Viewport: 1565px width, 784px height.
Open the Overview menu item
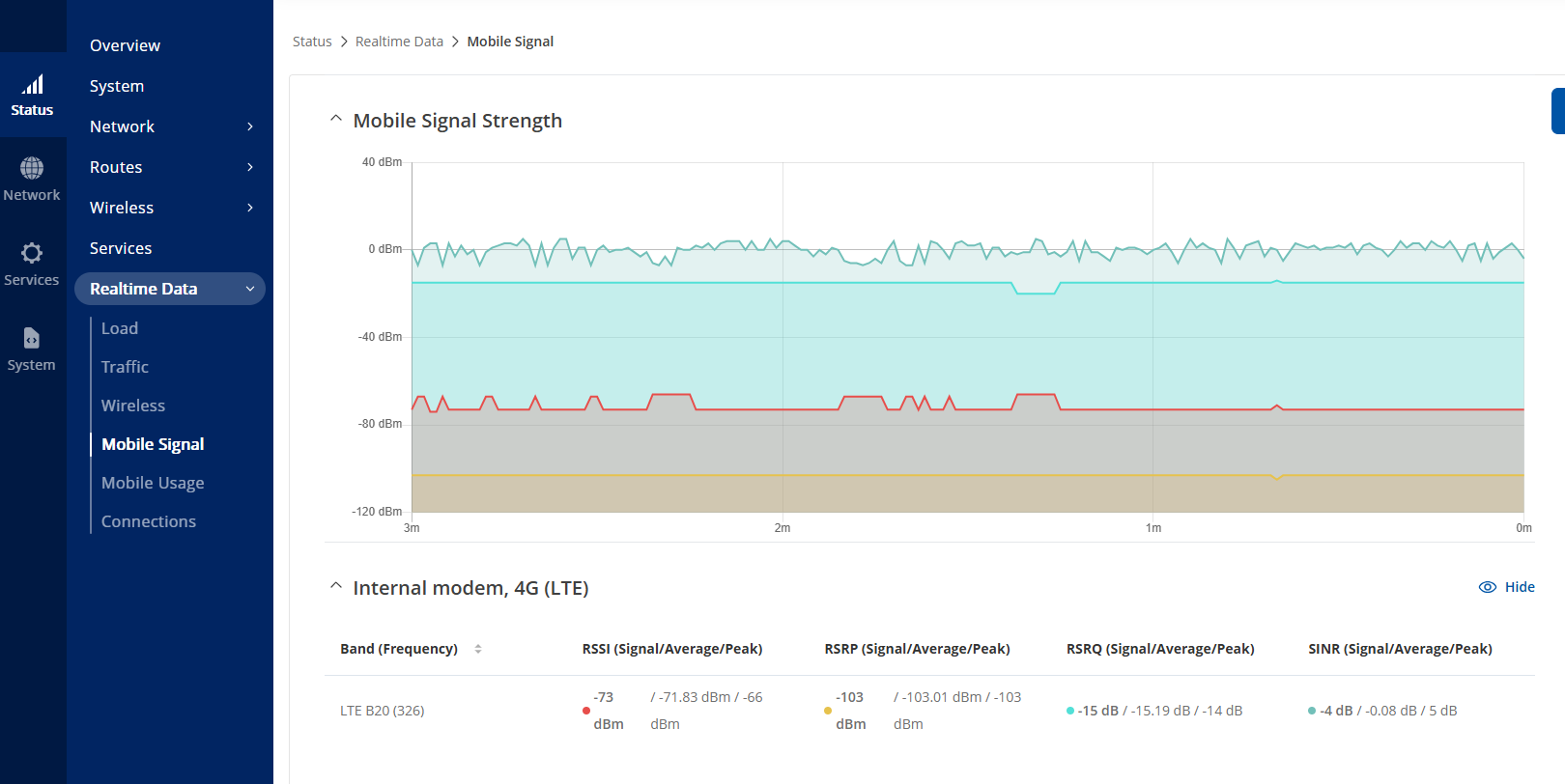click(x=125, y=45)
